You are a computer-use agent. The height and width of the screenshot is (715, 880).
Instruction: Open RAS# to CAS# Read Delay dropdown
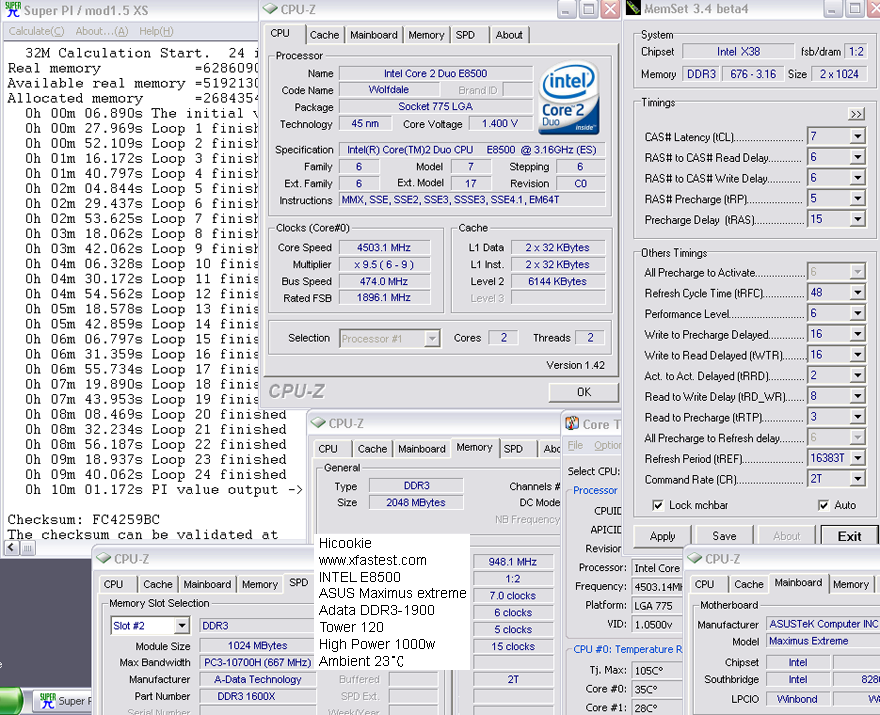coord(858,157)
